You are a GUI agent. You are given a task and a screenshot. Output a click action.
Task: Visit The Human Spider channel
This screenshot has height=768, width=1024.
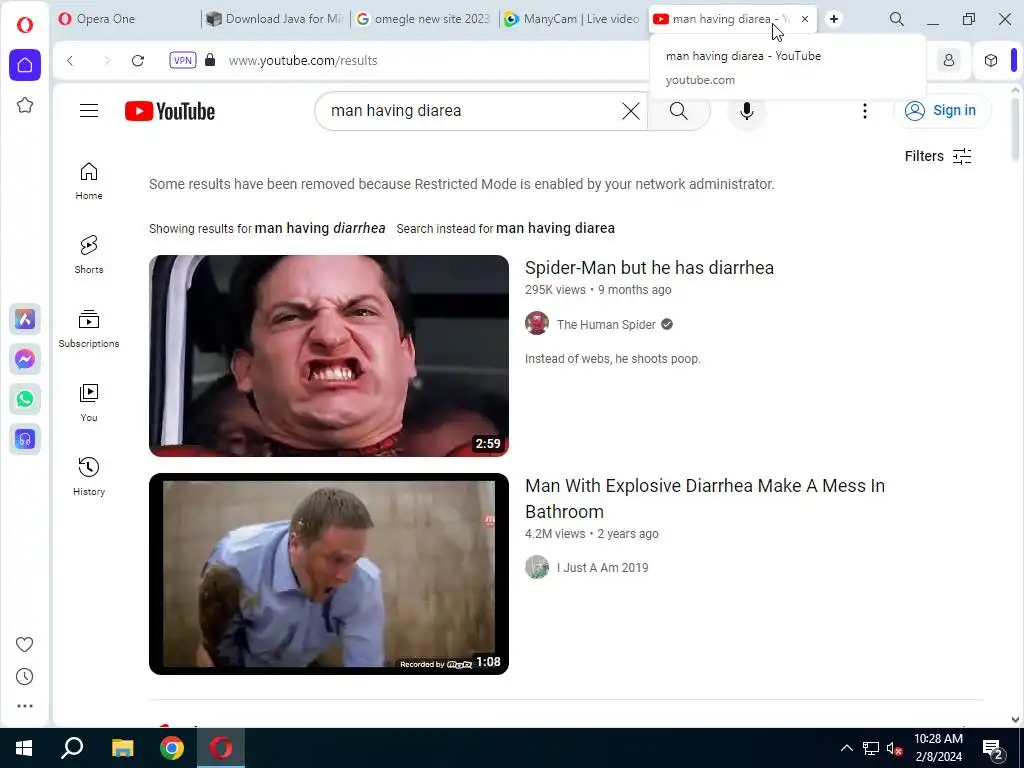(606, 325)
